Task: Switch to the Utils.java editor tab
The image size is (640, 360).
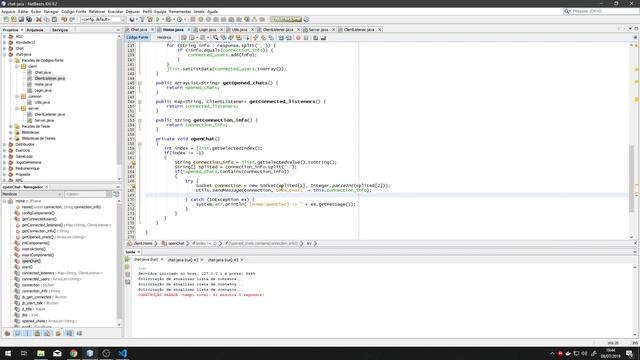Action: pos(240,30)
